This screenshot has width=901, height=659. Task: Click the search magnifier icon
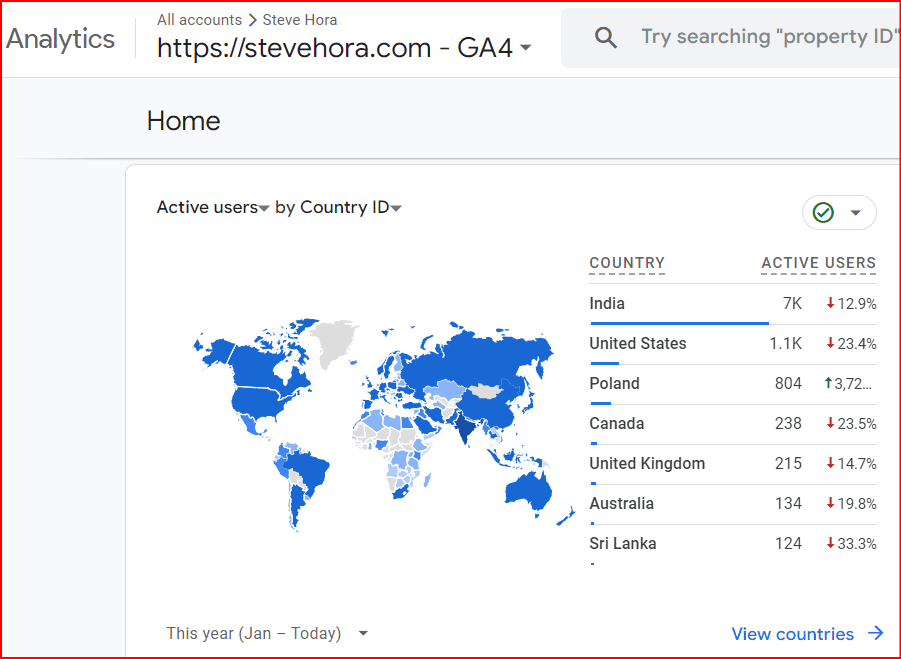pos(606,38)
